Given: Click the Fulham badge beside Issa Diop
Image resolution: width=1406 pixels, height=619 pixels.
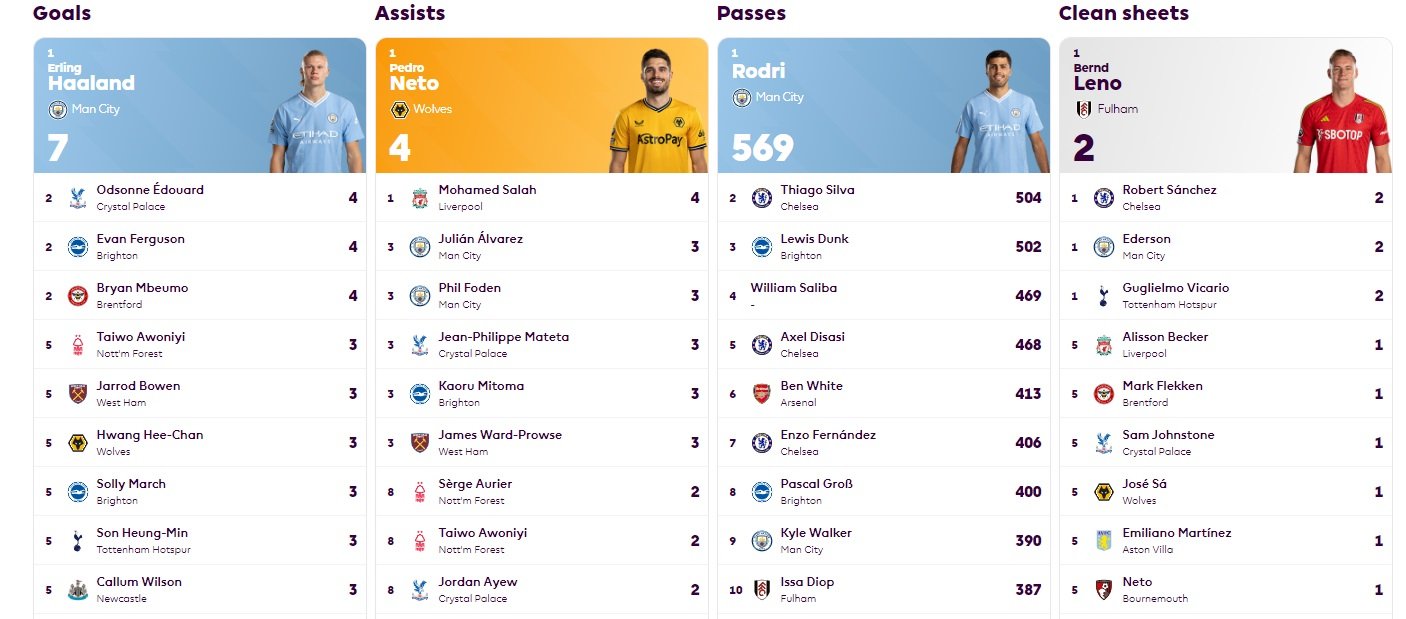Looking at the screenshot, I should (x=762, y=590).
